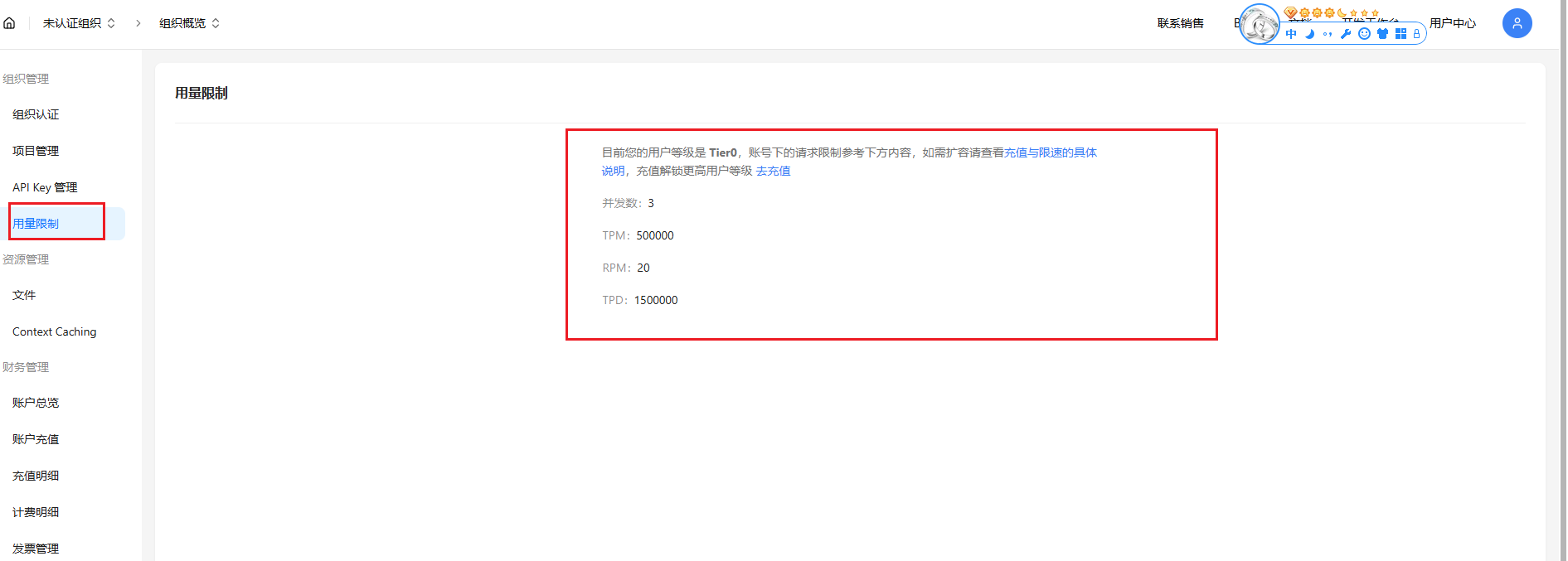
Task: Click the input method ring logo avatar
Action: 1260,24
